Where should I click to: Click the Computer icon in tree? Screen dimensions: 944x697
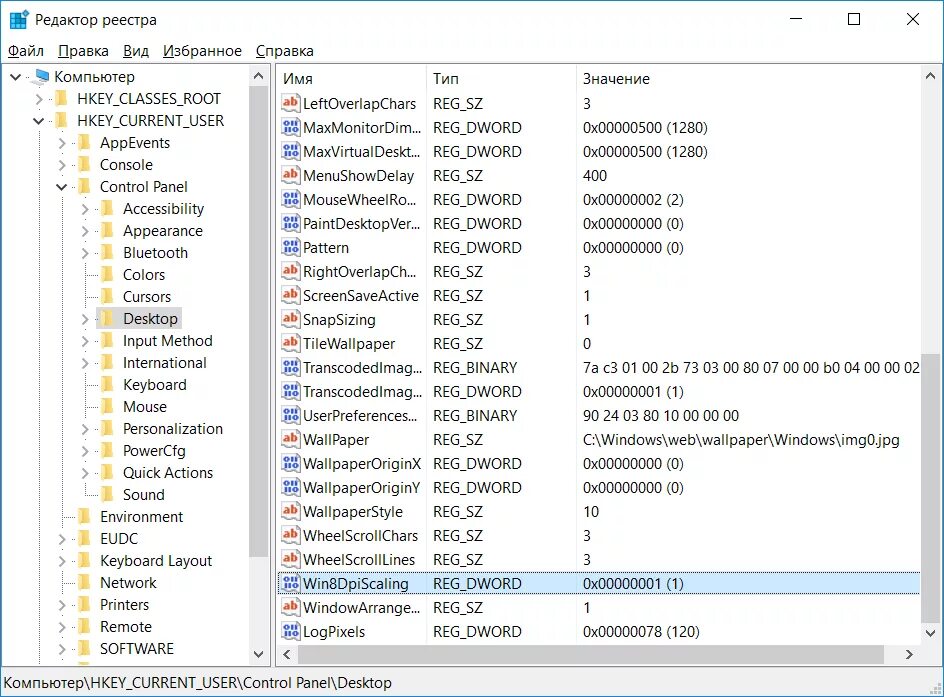[42, 76]
